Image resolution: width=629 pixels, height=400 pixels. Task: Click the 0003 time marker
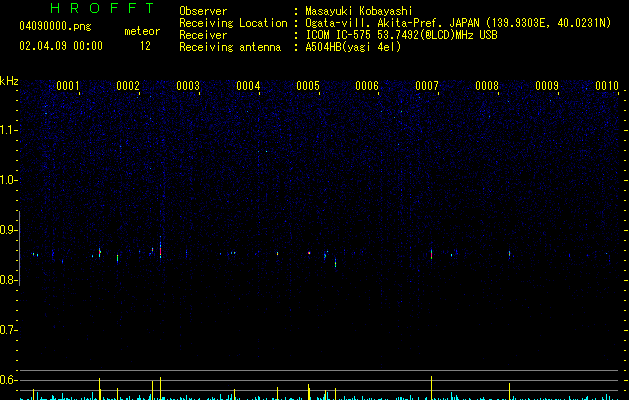tap(188, 86)
